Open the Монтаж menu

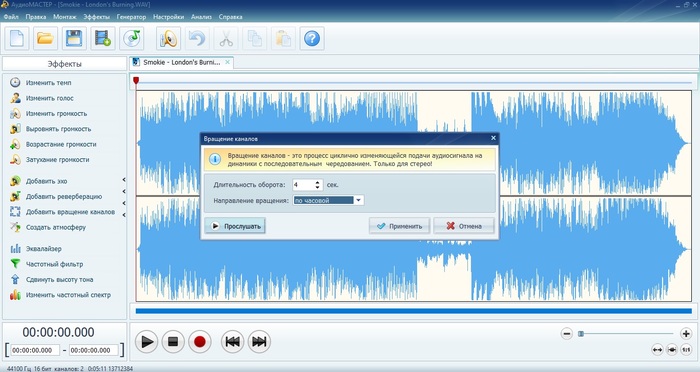65,17
